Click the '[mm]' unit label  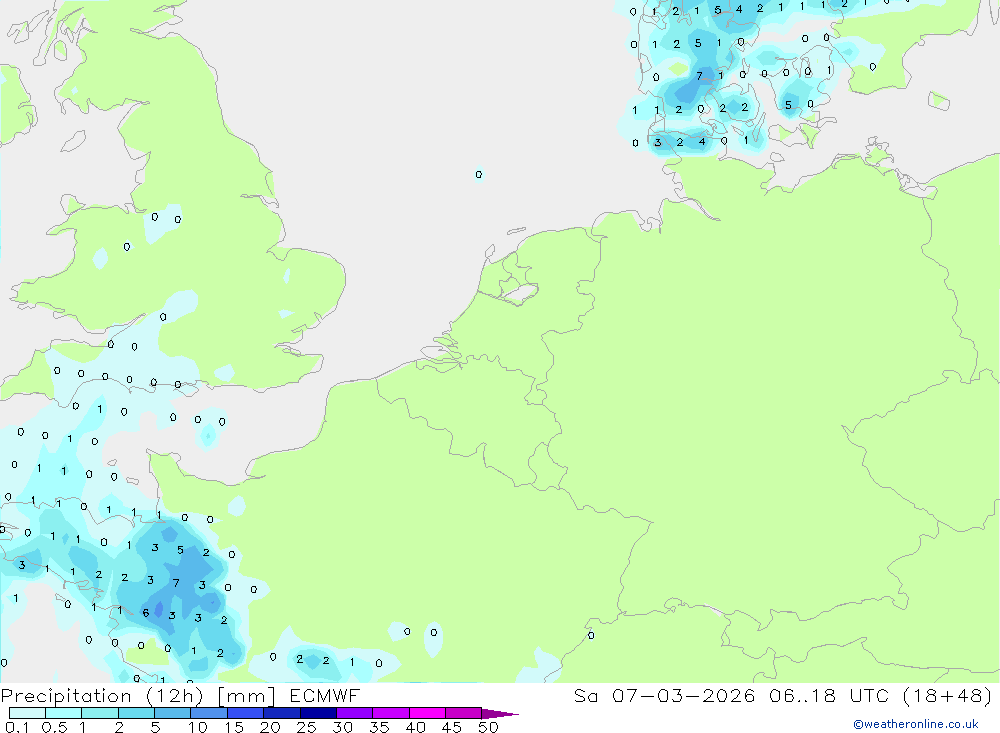click(x=246, y=696)
